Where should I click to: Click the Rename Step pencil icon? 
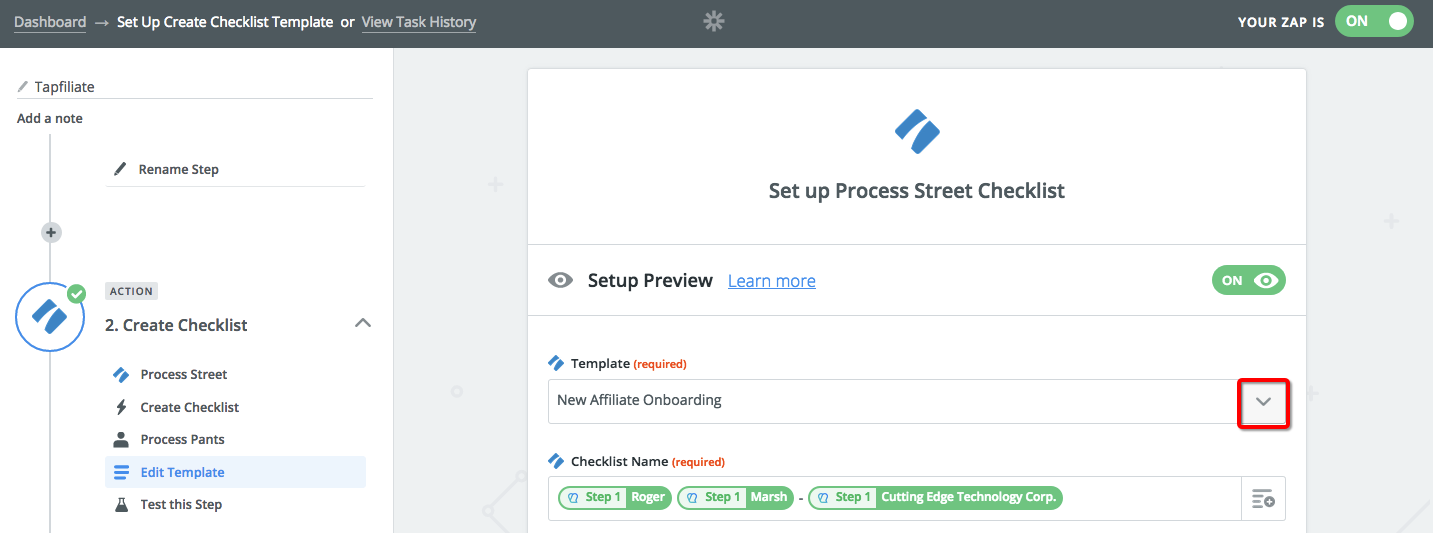[x=120, y=169]
